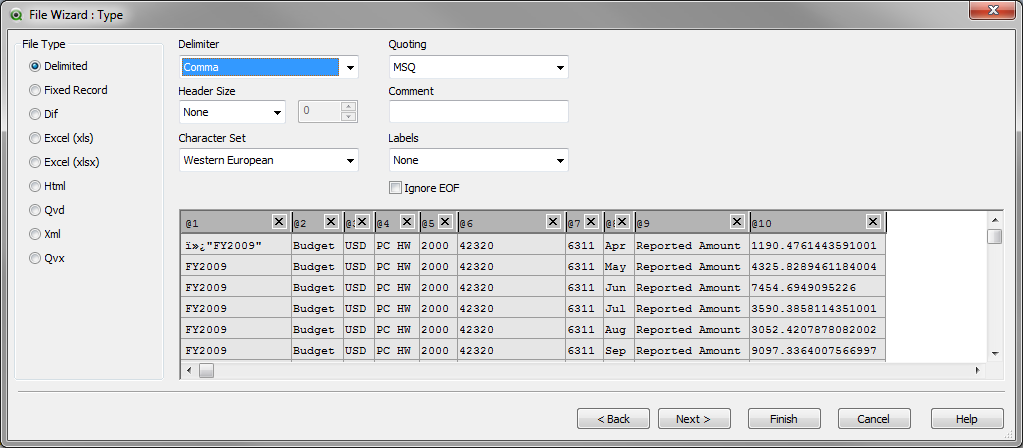Enable the Ignore EOF checkbox
Screen dimensions: 1023x448
[395, 188]
